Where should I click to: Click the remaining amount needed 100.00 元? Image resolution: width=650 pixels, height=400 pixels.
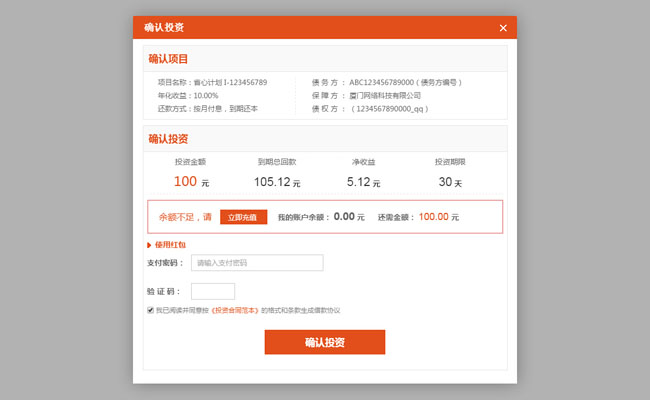tap(438, 216)
